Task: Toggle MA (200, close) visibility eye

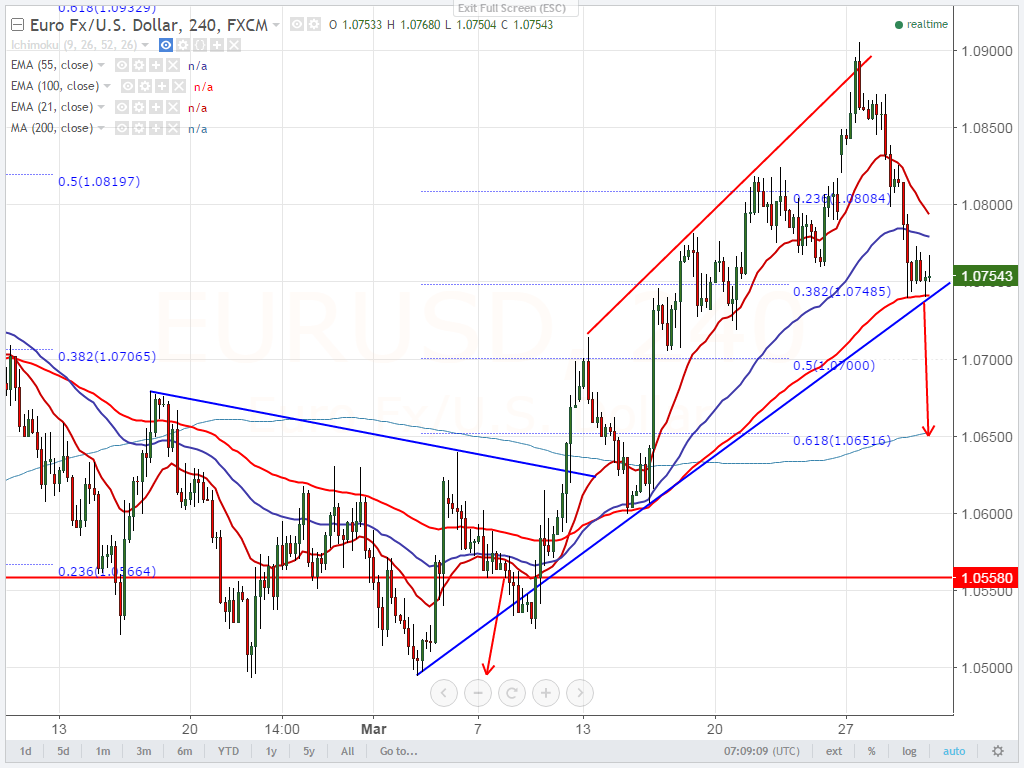Action: 121,128
